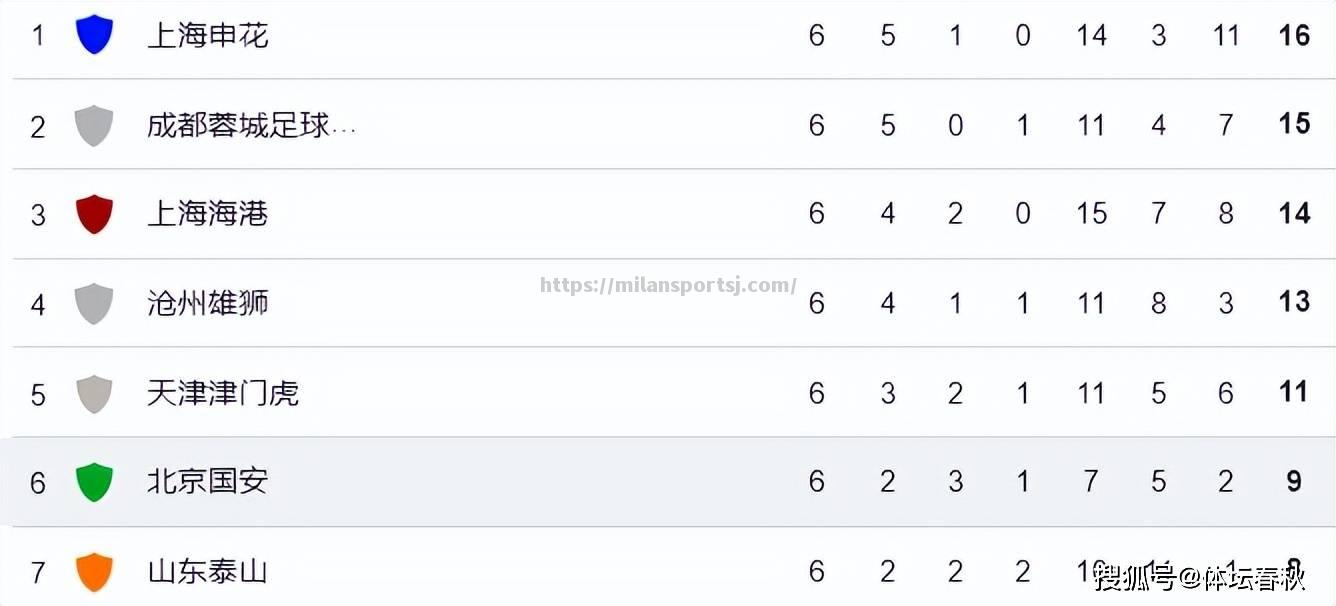Click the gray shield beside 成都蓉城足球

(x=94, y=125)
